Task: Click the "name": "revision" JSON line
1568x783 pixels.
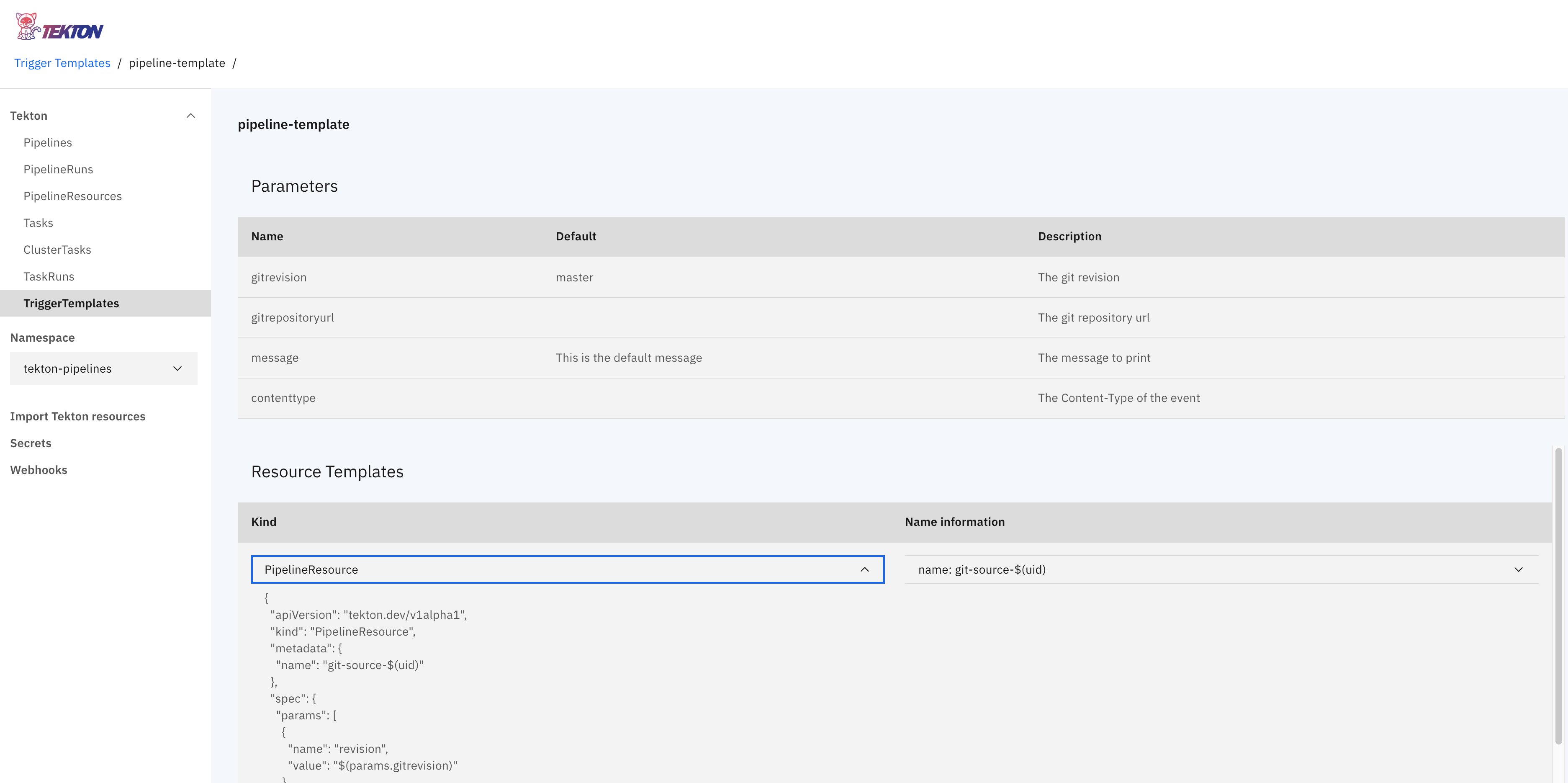Action: 338,749
